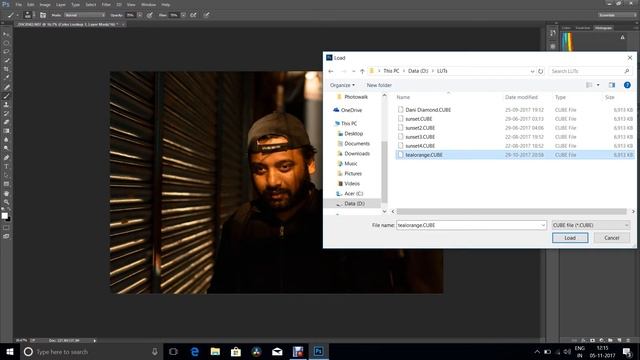The image size is (640, 360).
Task: Click the background color swatch
Action: (x=8, y=219)
